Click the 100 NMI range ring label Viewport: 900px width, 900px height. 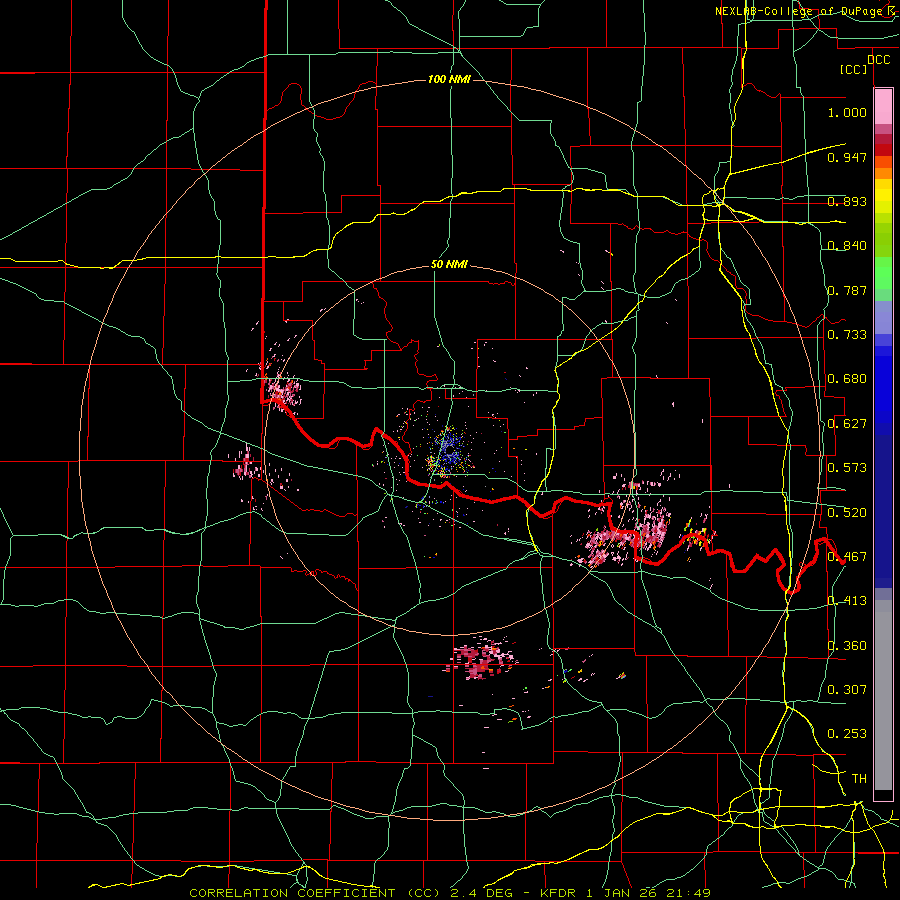[x=449, y=79]
